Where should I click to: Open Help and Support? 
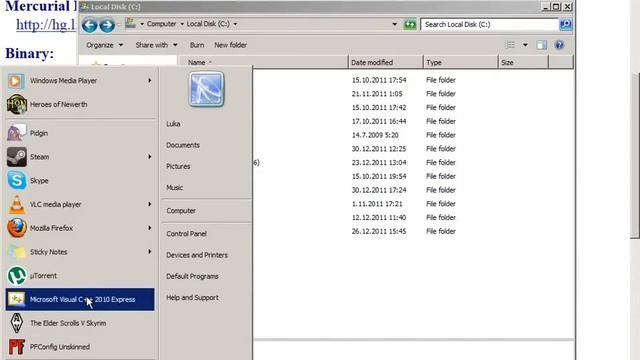coord(192,298)
